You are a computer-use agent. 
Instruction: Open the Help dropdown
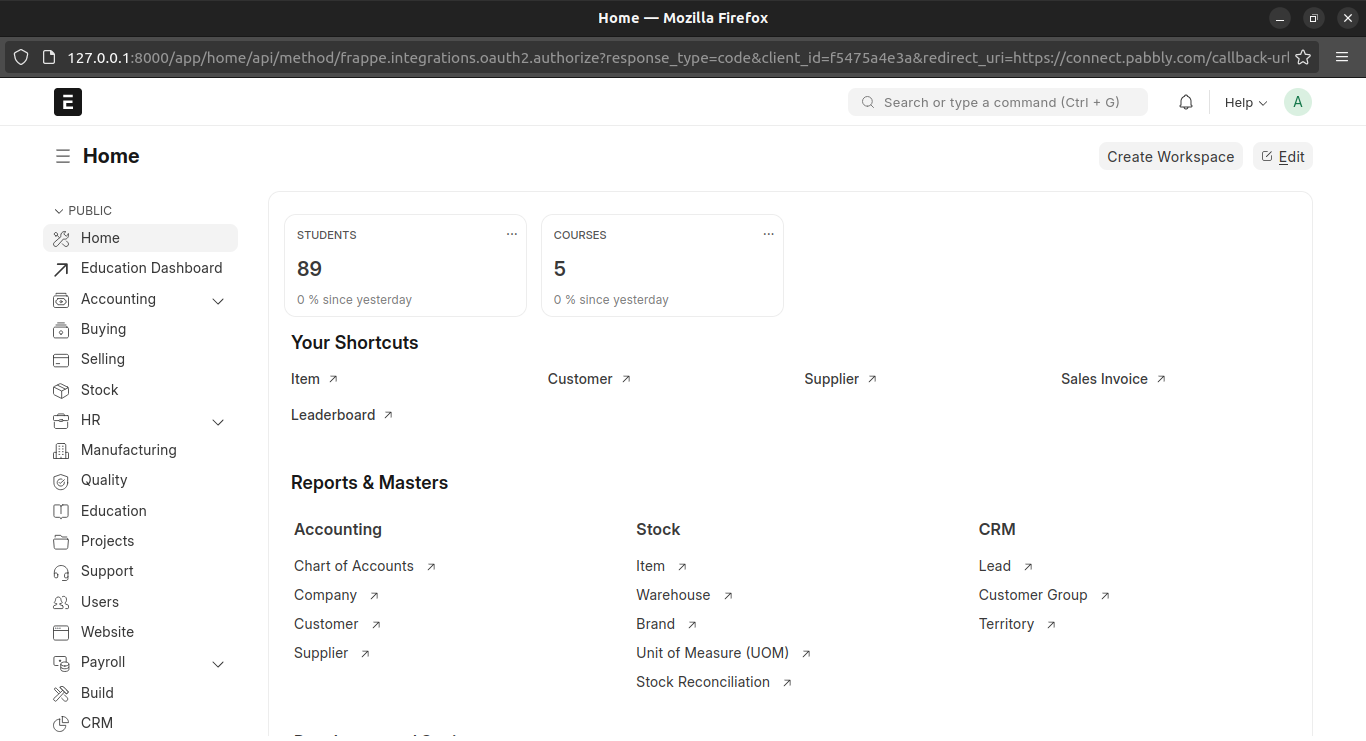[1246, 102]
